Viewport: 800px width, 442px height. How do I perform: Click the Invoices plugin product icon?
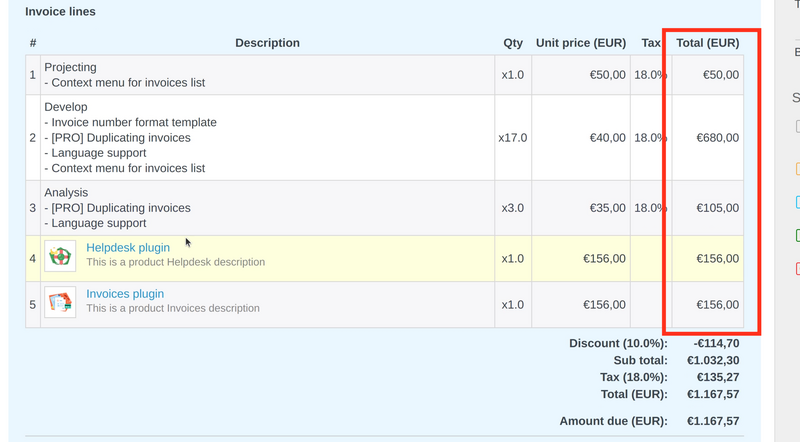click(x=60, y=302)
